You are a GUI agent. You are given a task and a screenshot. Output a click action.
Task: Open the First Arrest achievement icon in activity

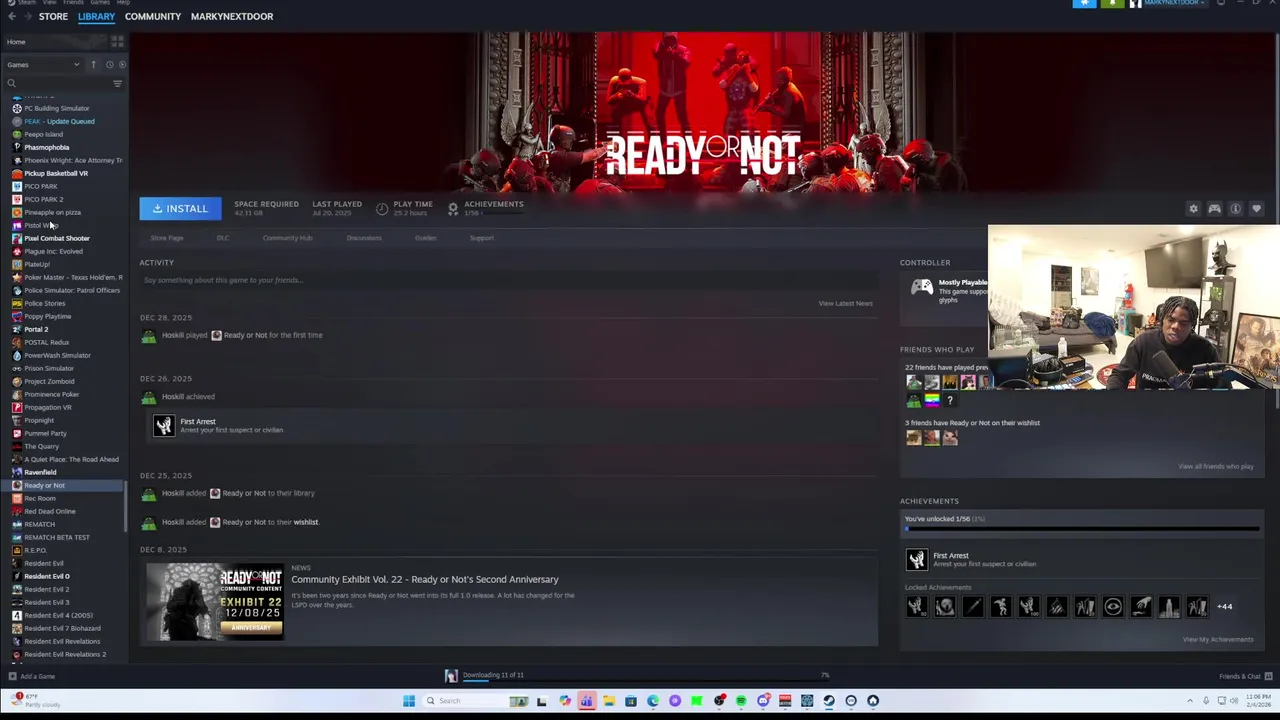[163, 426]
